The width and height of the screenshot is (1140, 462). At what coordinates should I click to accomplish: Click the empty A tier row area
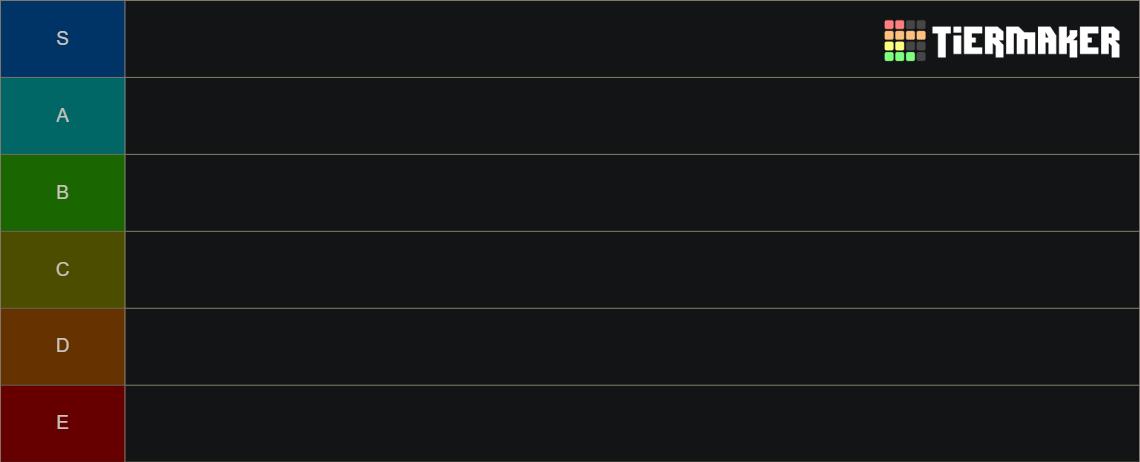632,116
